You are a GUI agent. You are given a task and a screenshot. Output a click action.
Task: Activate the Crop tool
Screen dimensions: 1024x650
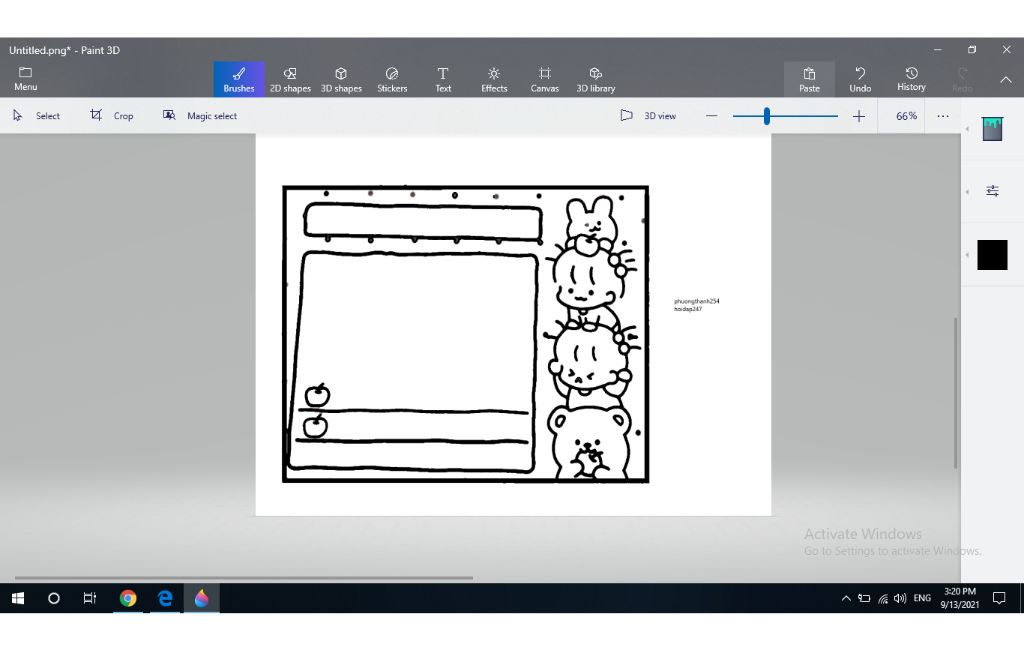112,116
